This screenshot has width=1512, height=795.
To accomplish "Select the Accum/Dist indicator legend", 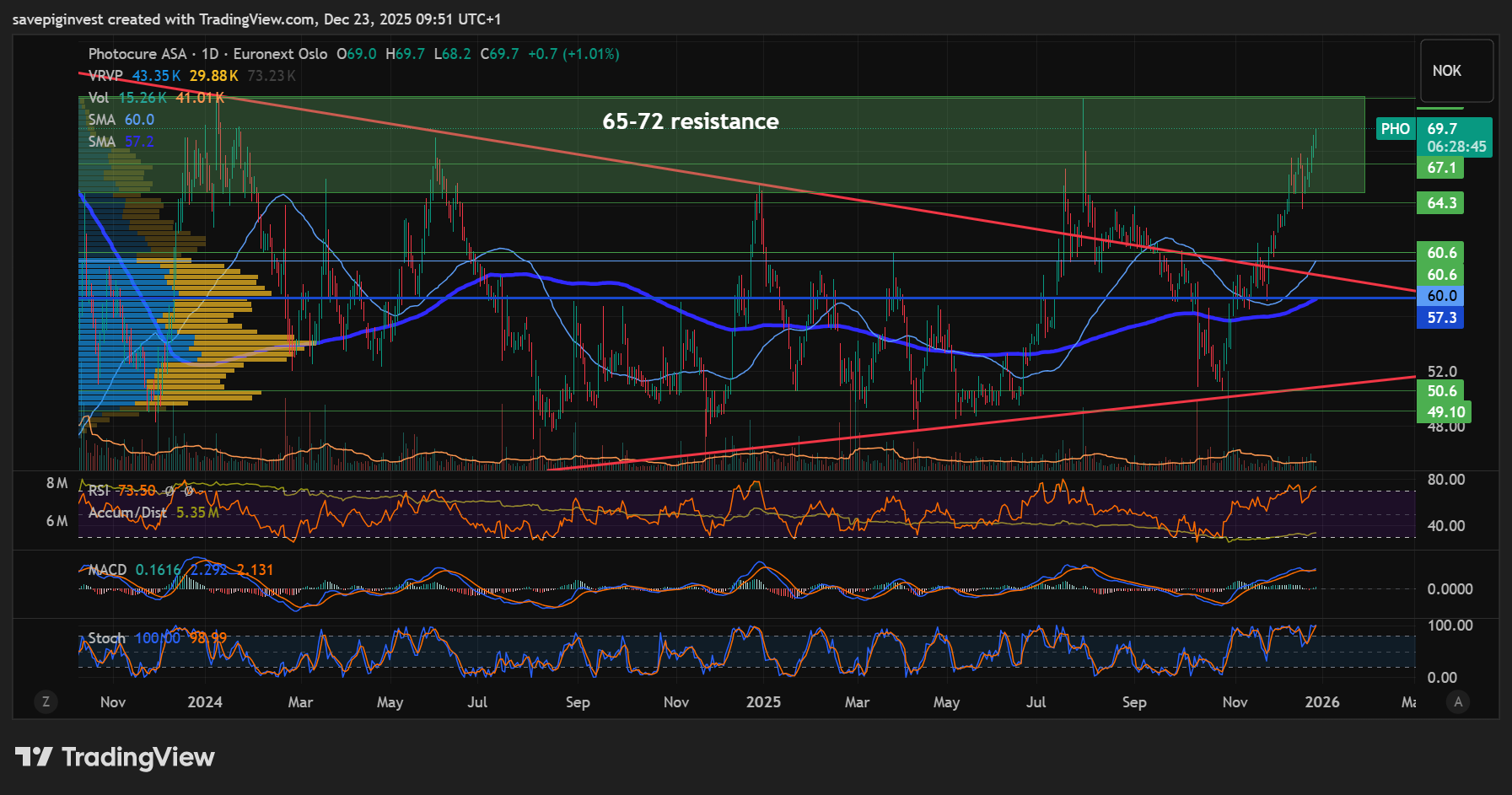I will tap(127, 513).
